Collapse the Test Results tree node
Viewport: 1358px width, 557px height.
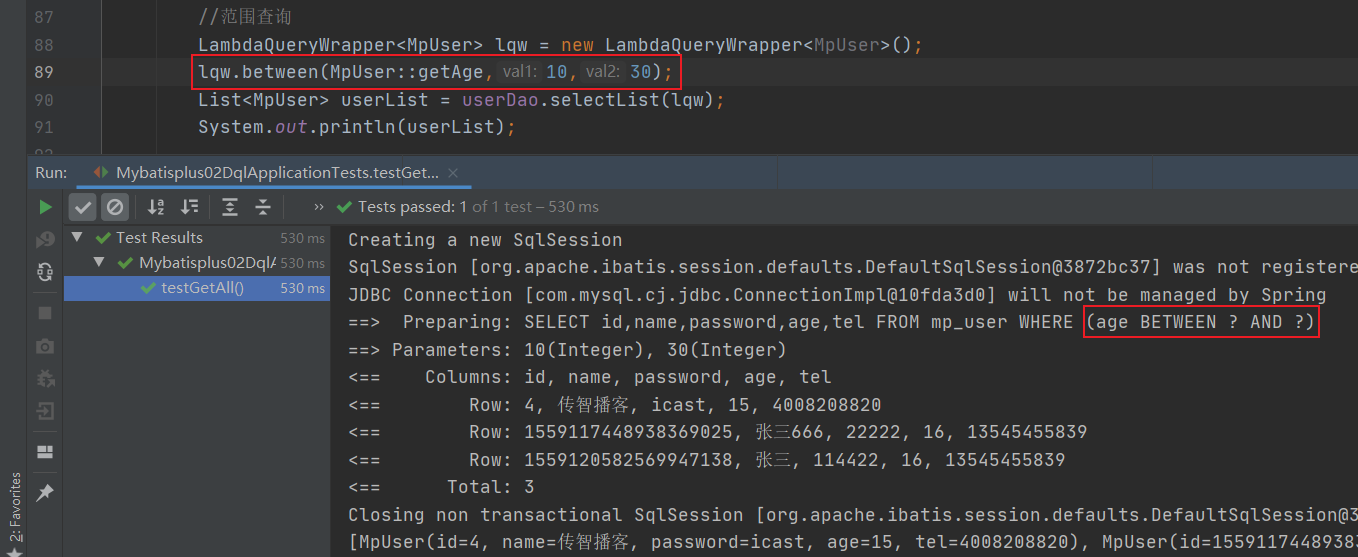pos(77,238)
